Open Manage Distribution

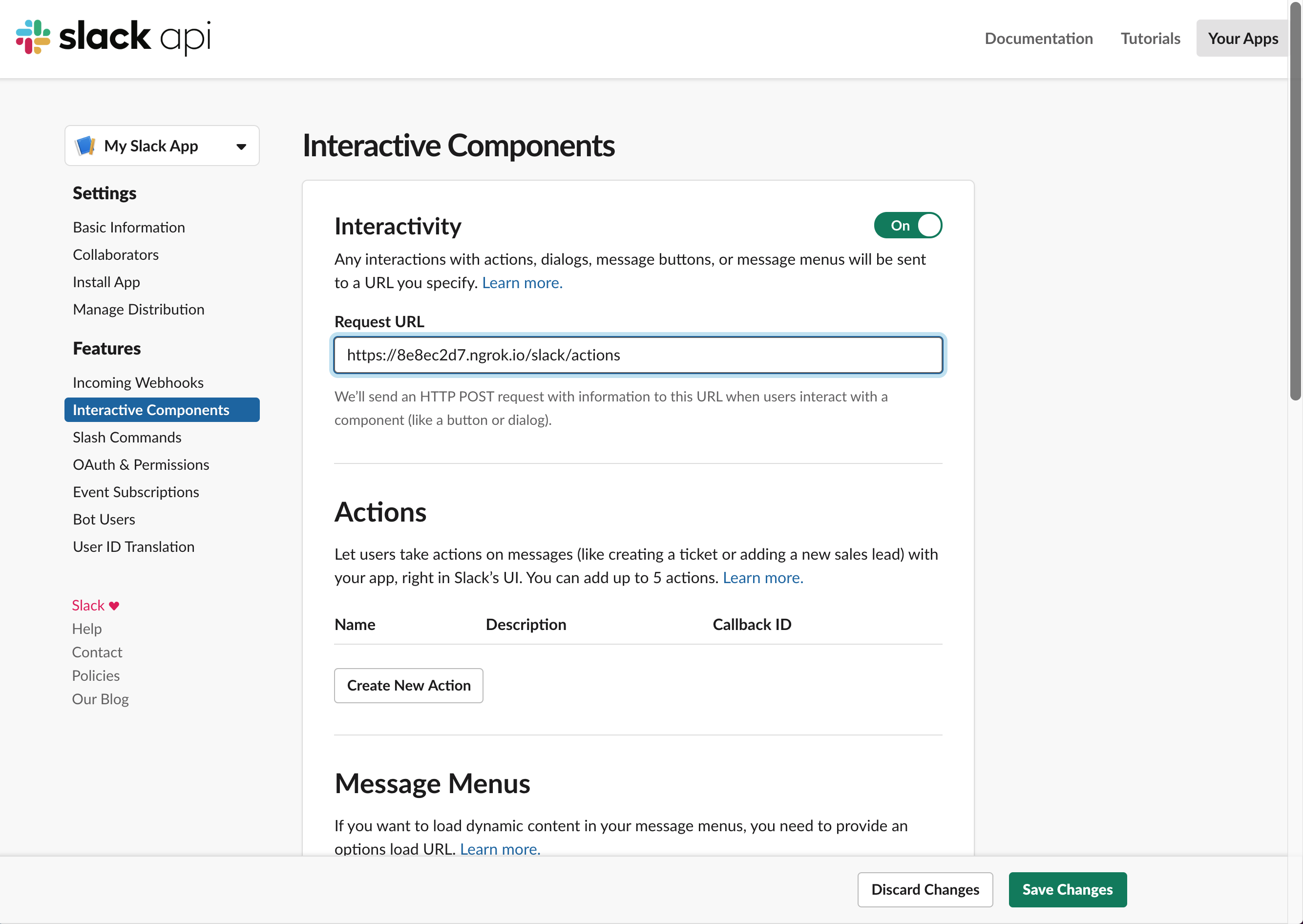tap(138, 309)
